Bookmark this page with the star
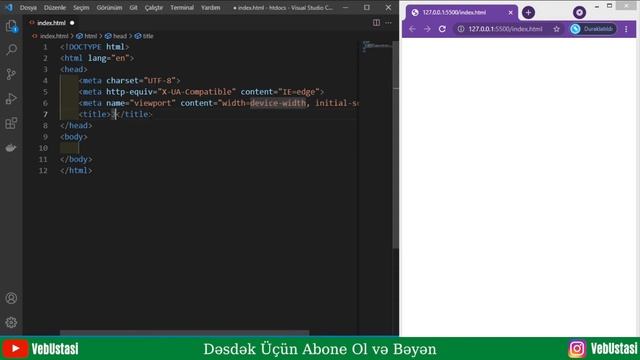Image resolution: width=640 pixels, height=360 pixels. 556,29
